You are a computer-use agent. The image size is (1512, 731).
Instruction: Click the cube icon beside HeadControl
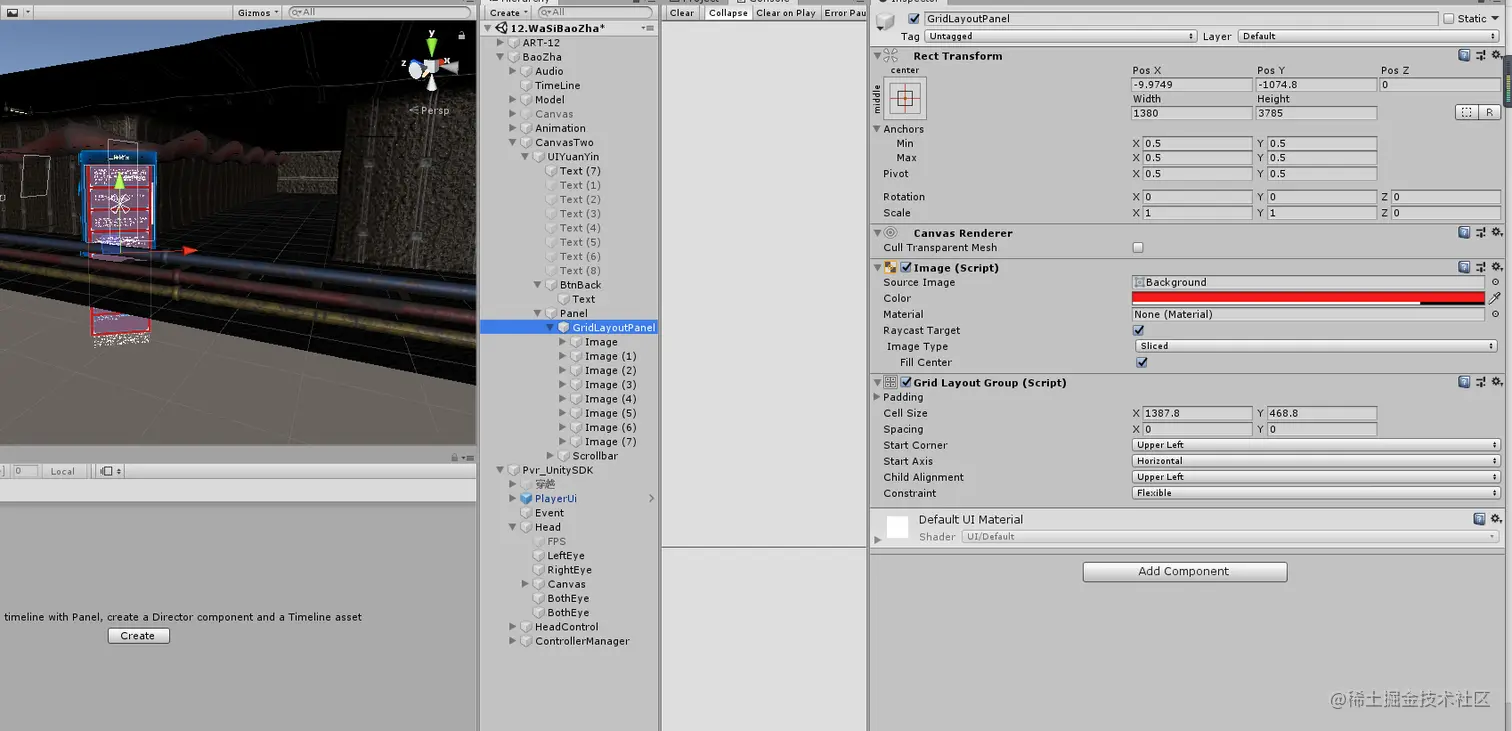(526, 627)
